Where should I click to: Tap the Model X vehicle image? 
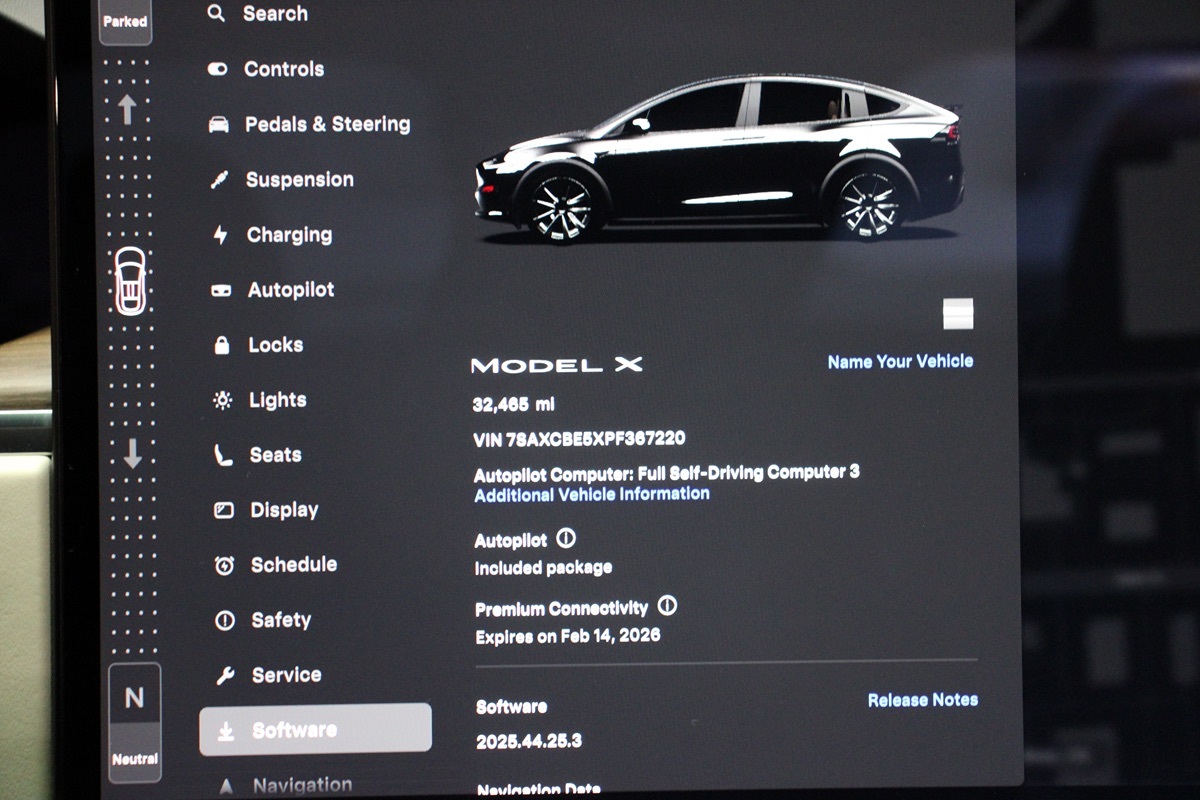click(720, 160)
